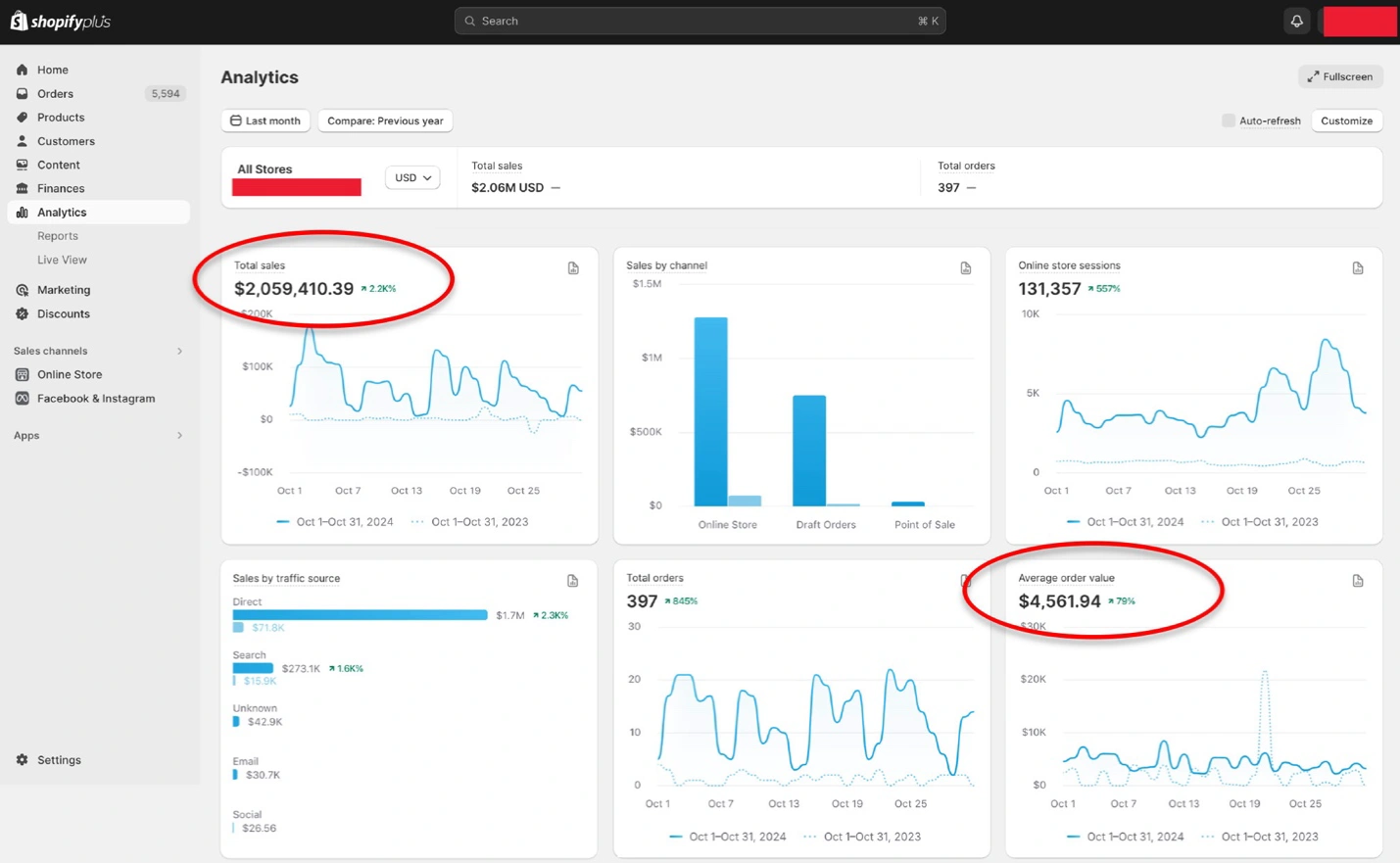Enter Fullscreen mode
The width and height of the screenshot is (1400, 863).
click(x=1339, y=76)
